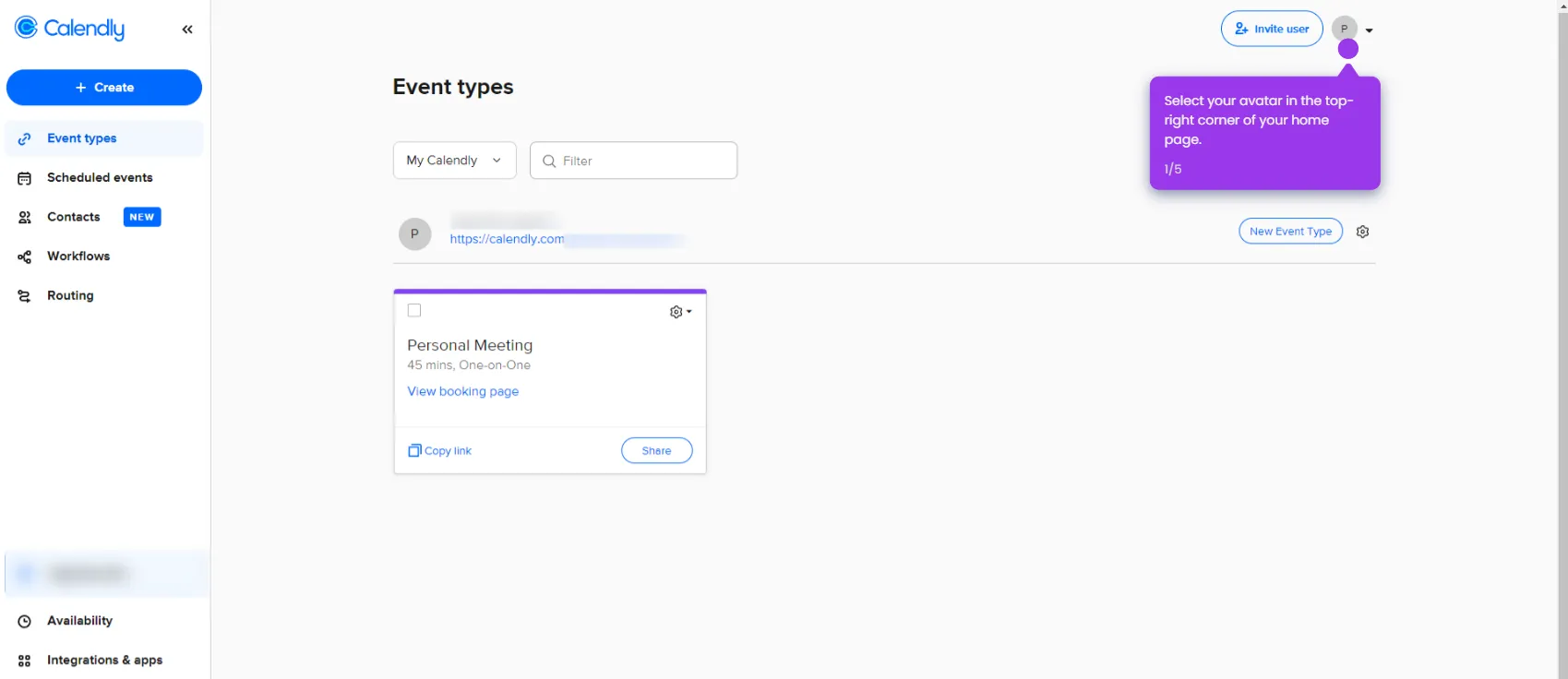
Task: Click the Create button
Action: [x=104, y=88]
